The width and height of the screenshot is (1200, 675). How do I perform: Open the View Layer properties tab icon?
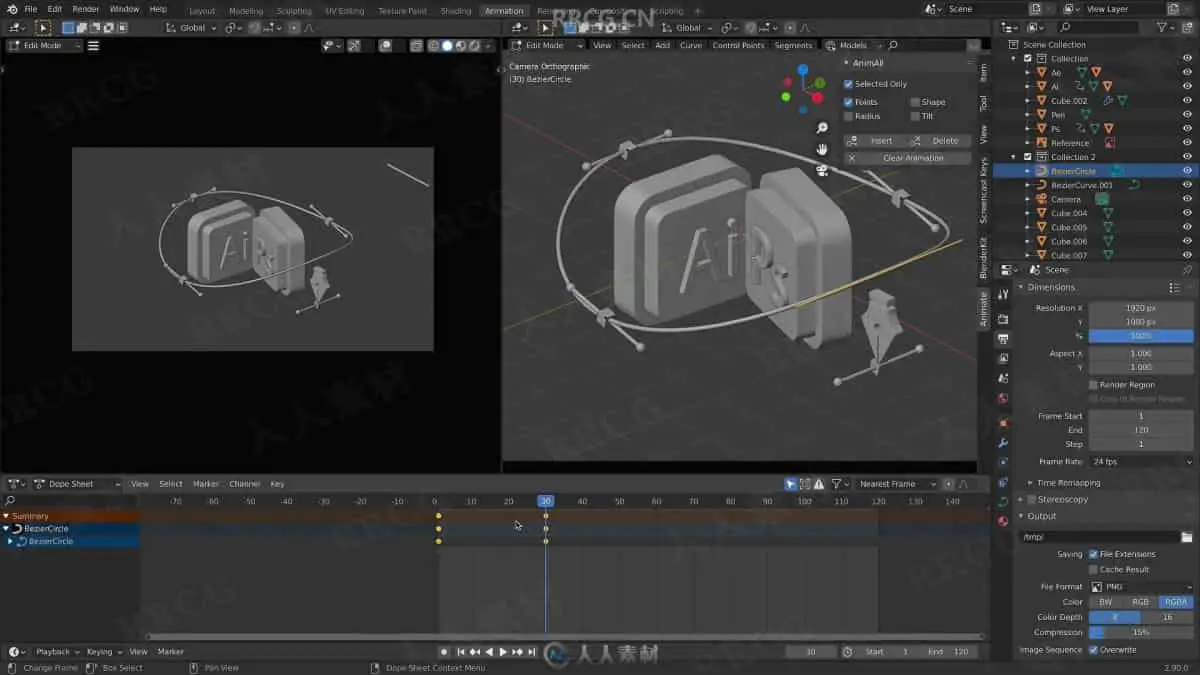[1003, 358]
